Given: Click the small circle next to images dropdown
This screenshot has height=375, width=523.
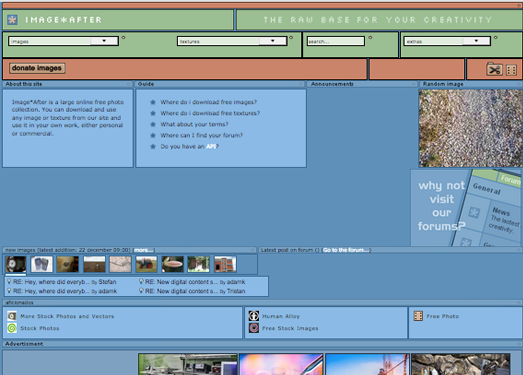Looking at the screenshot, I should 123,38.
